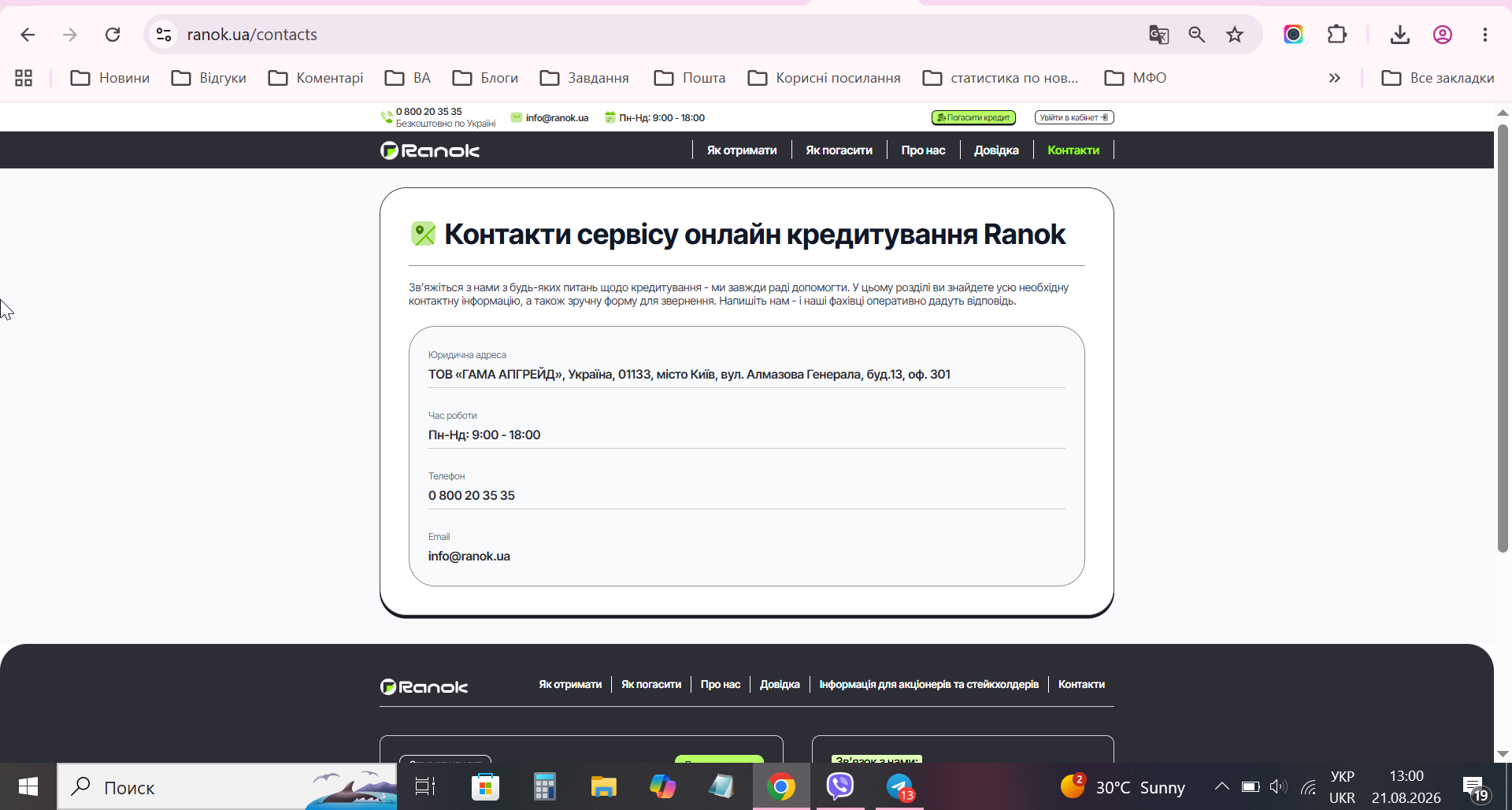Click the Ranok logo in header
Viewport: 1512px width, 810px height.
coord(430,150)
